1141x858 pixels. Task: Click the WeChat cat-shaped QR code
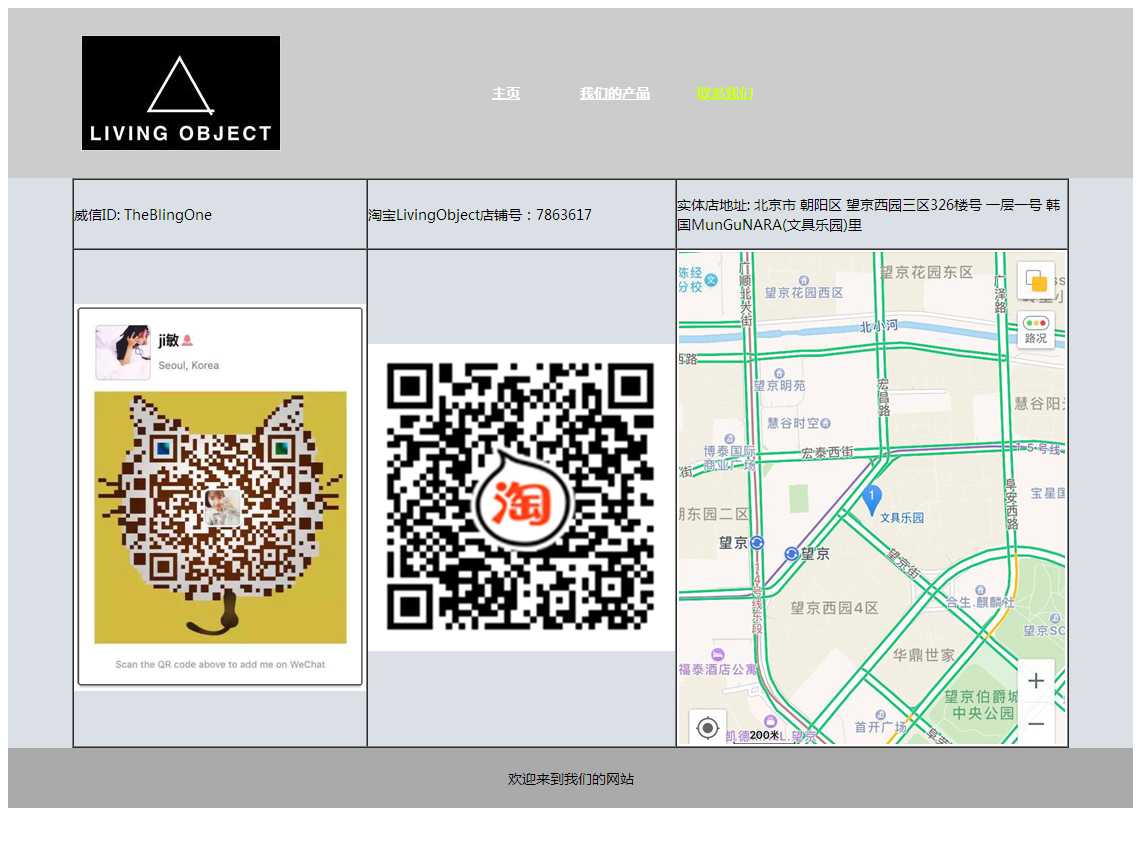click(220, 515)
